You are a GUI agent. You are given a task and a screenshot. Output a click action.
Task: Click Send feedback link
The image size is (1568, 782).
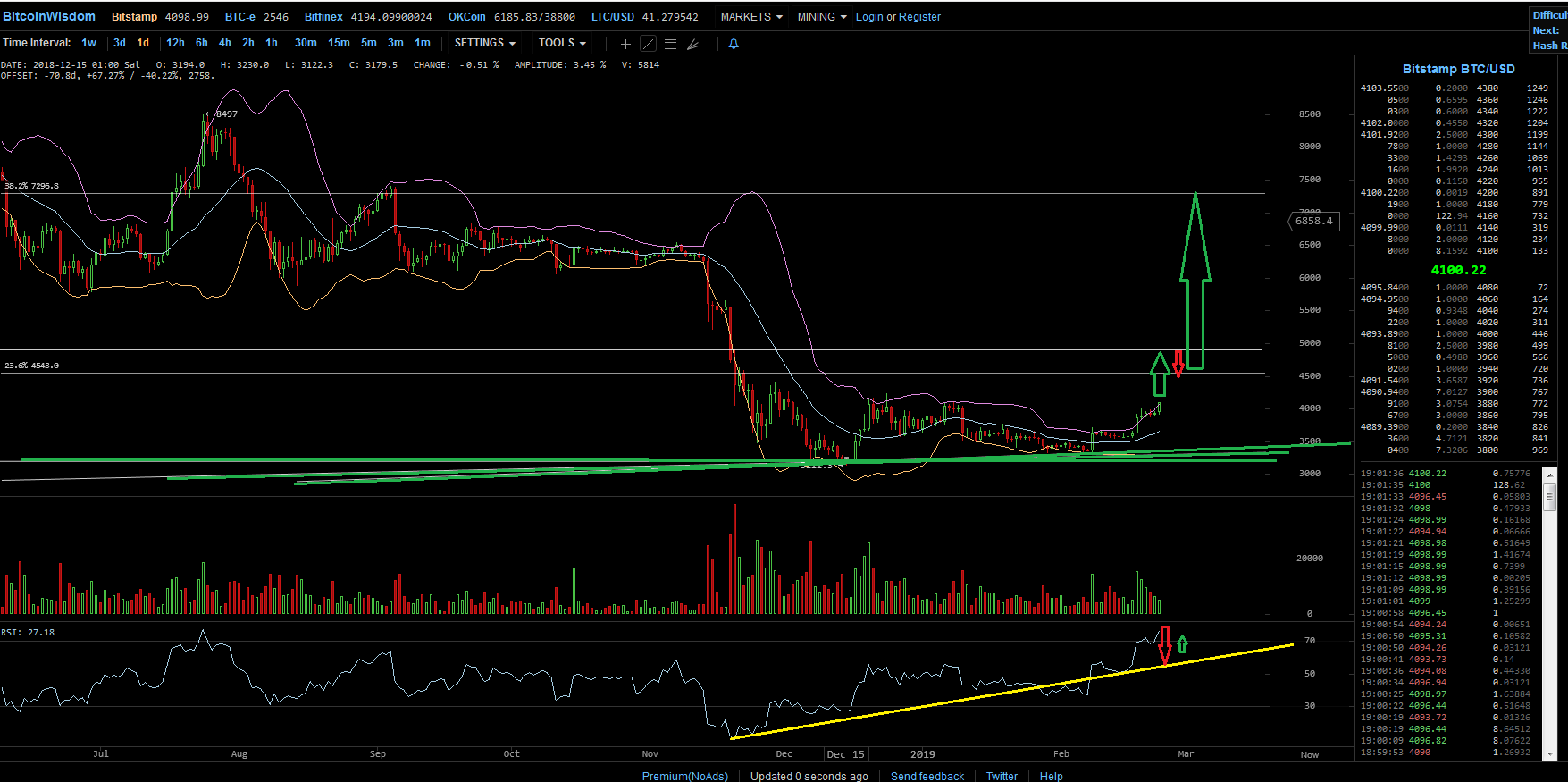[927, 776]
